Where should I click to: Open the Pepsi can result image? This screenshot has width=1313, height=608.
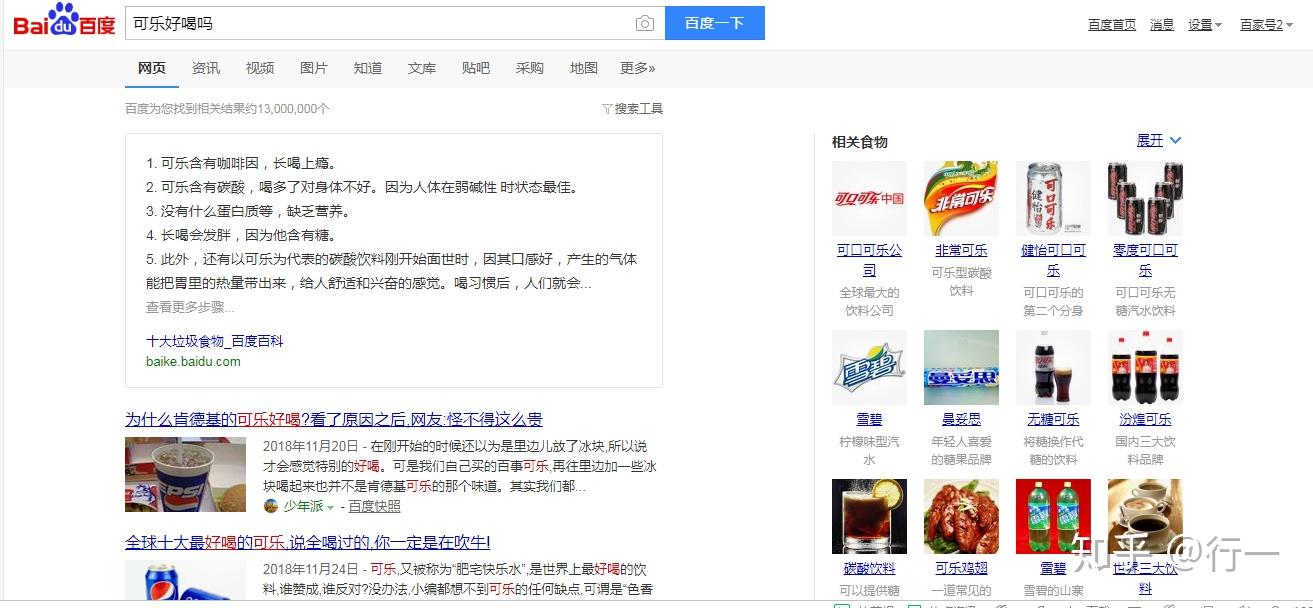[x=185, y=582]
